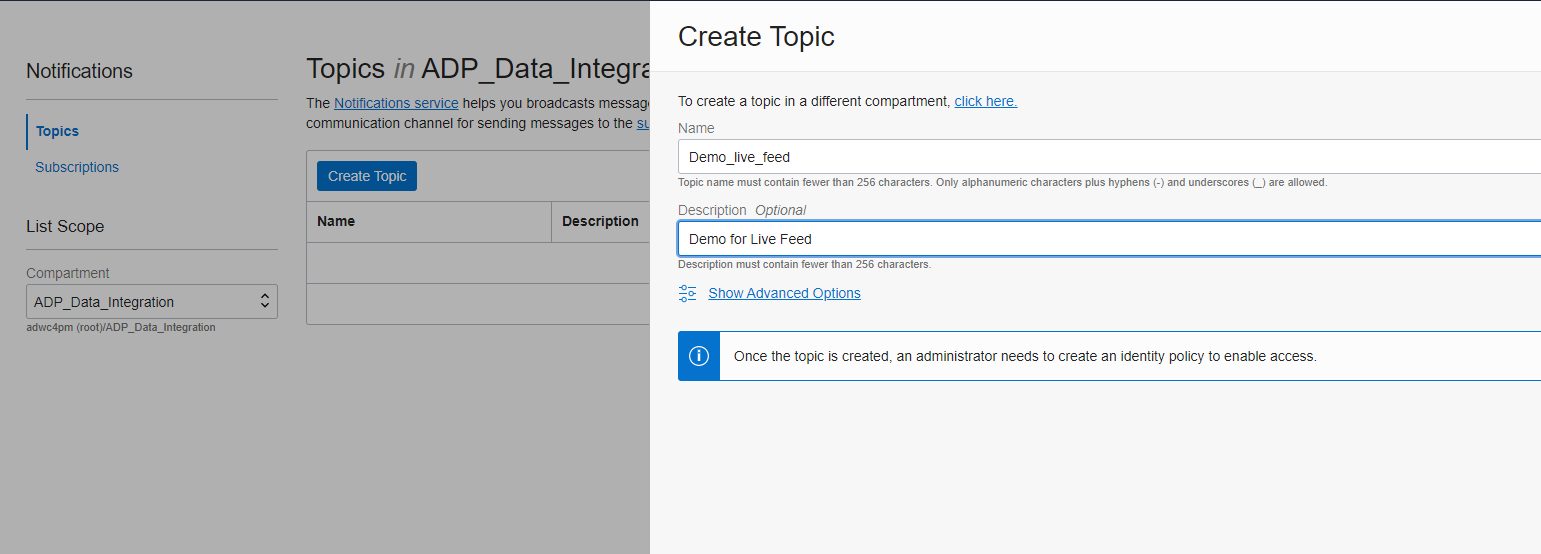Click the Name column header

pos(336,221)
